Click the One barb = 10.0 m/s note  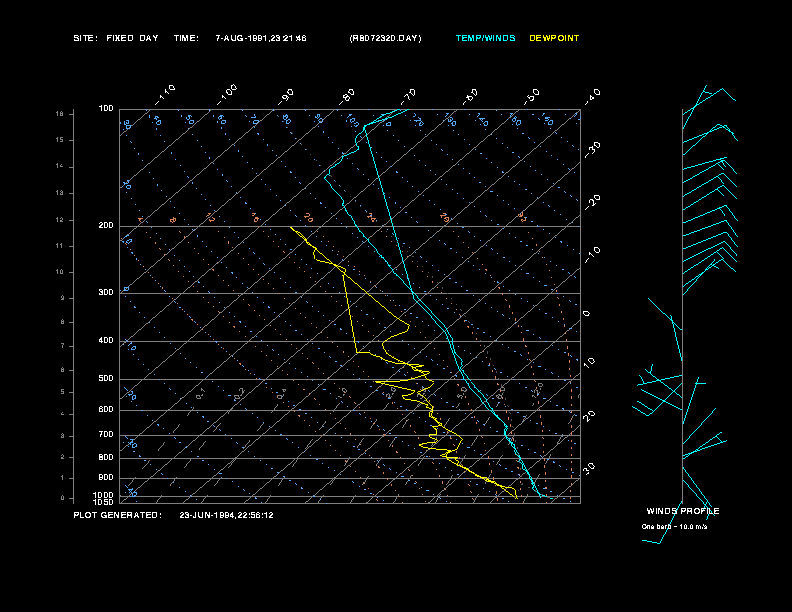[x=674, y=527]
